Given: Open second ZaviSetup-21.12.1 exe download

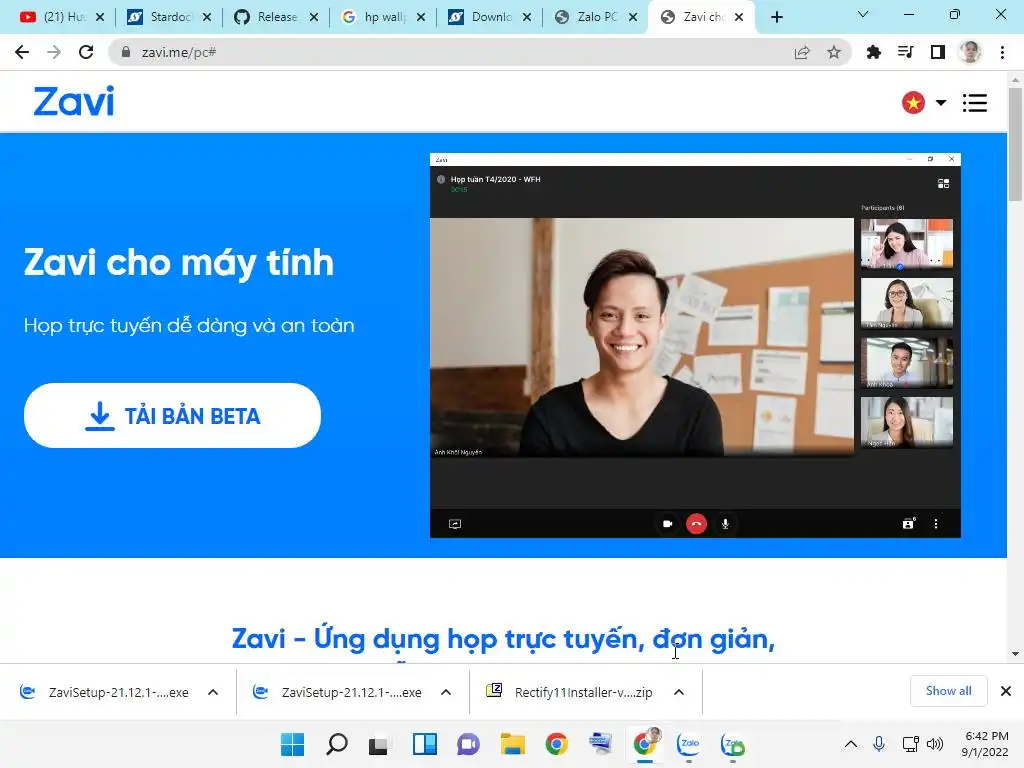Looking at the screenshot, I should (338, 692).
